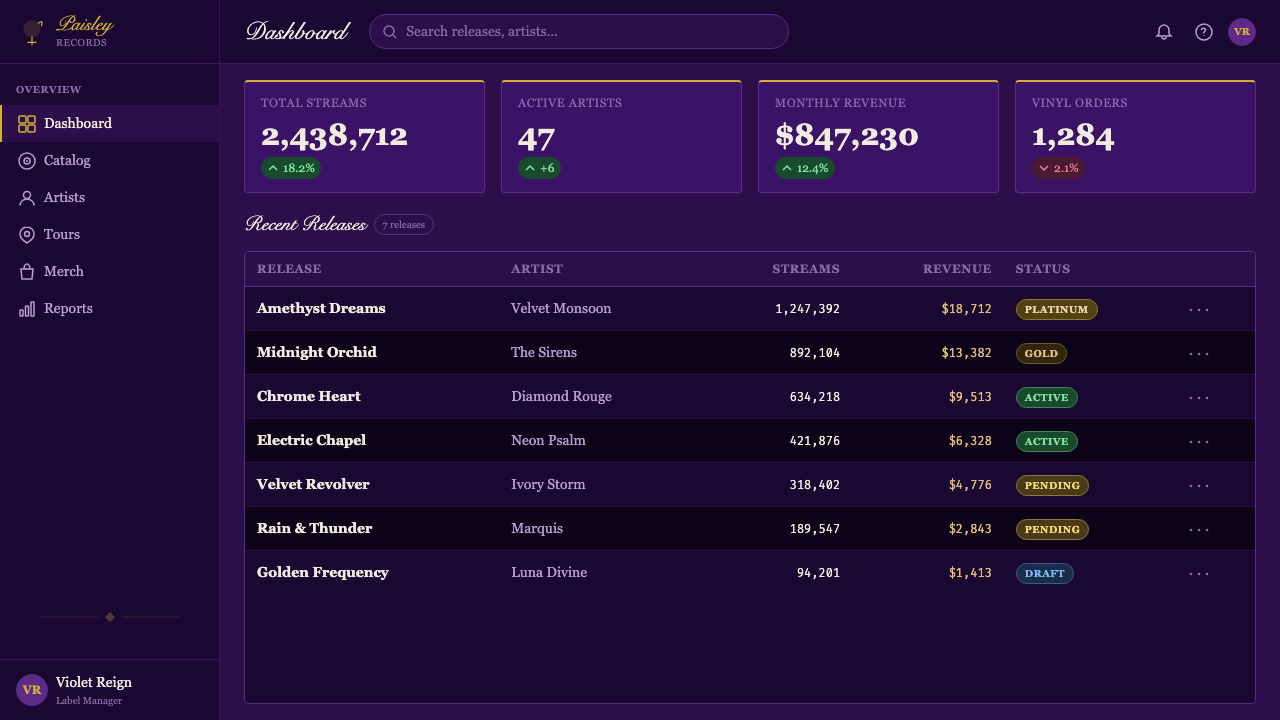Click the Vinyl Orders card
Image resolution: width=1280 pixels, height=720 pixels.
pyautogui.click(x=1135, y=136)
